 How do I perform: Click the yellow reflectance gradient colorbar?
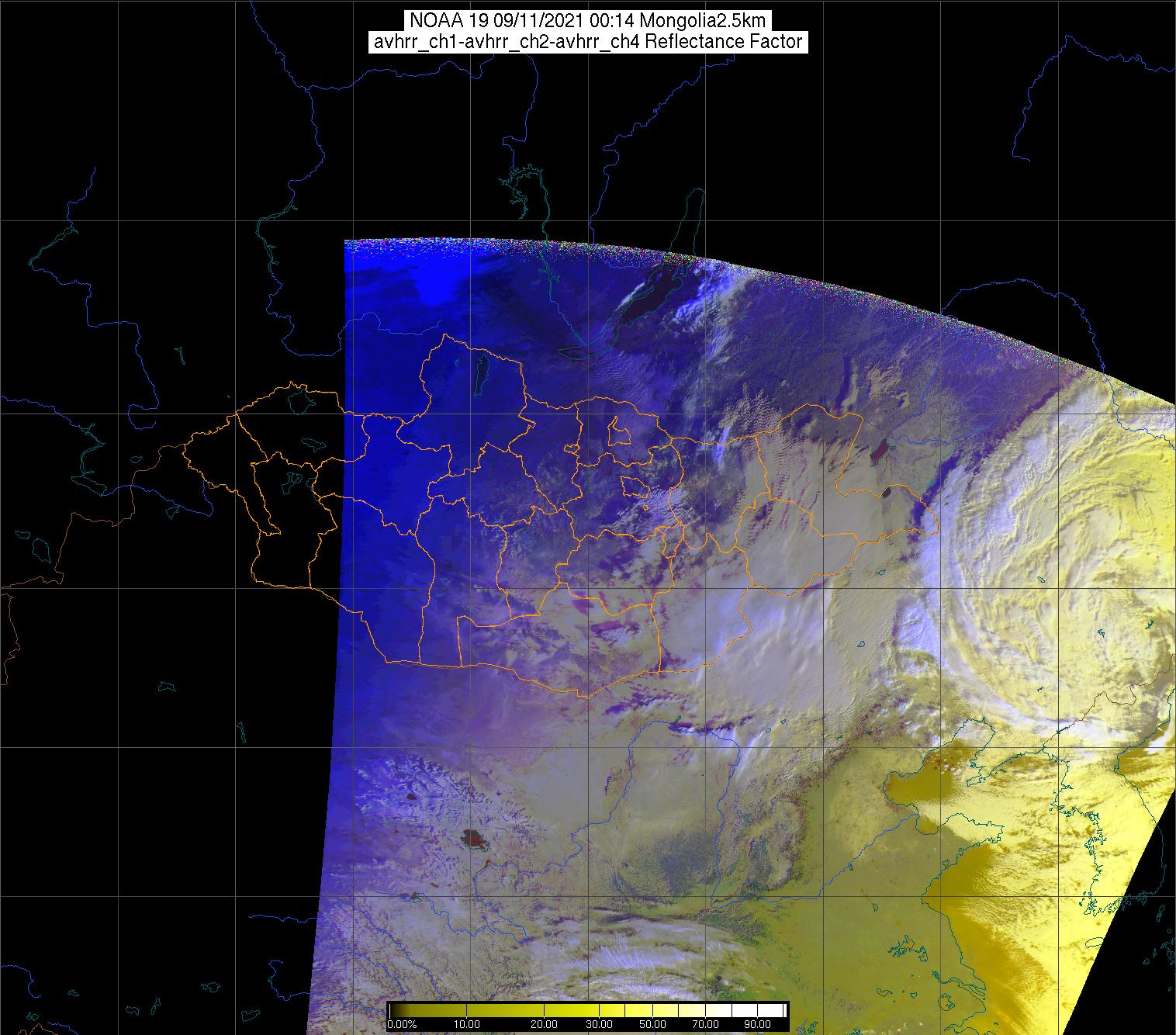(x=587, y=1010)
